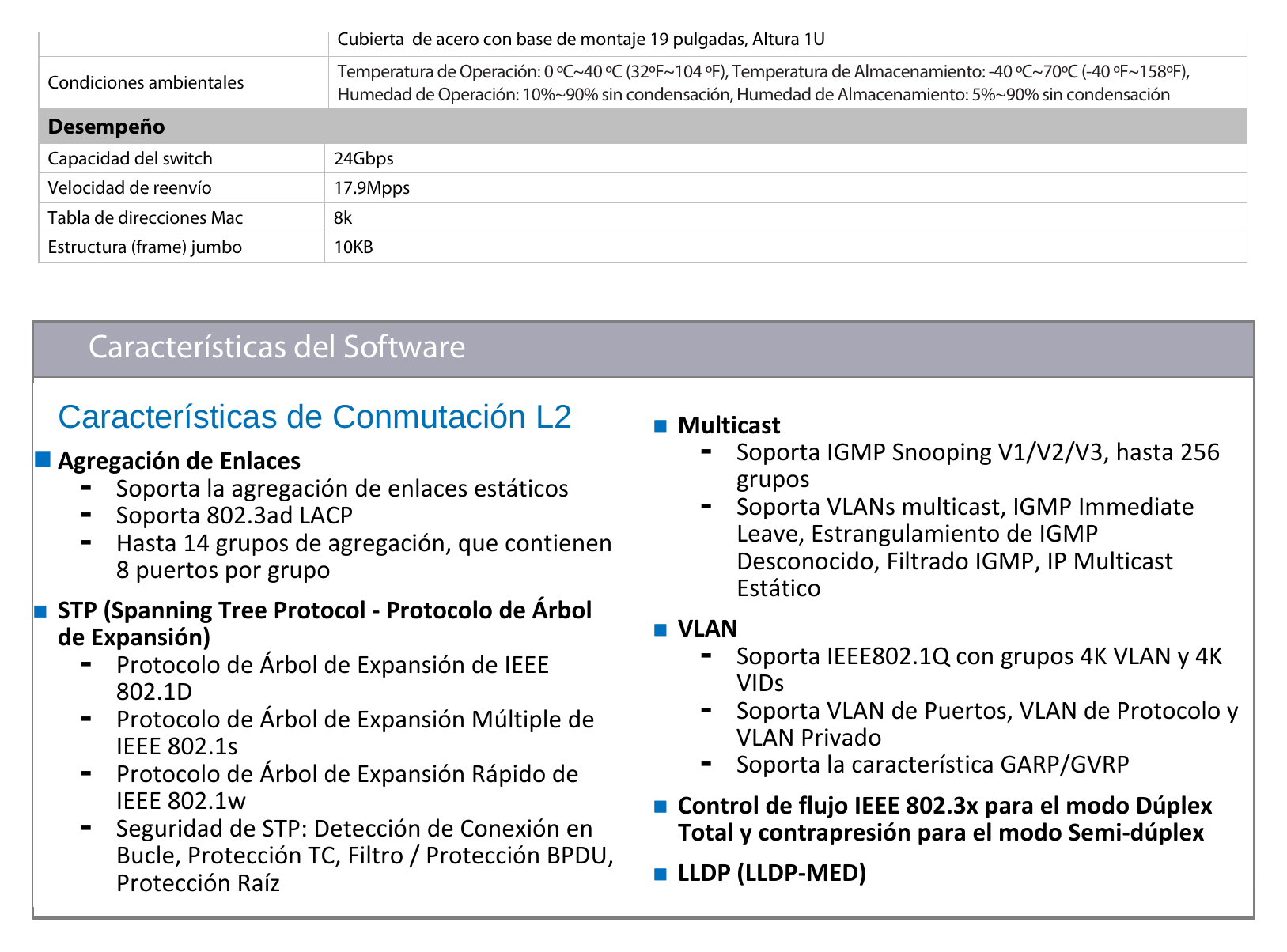Click the blue bullet beside LLDP (LLDP-MED)
The image size is (1287, 952).
tap(661, 874)
